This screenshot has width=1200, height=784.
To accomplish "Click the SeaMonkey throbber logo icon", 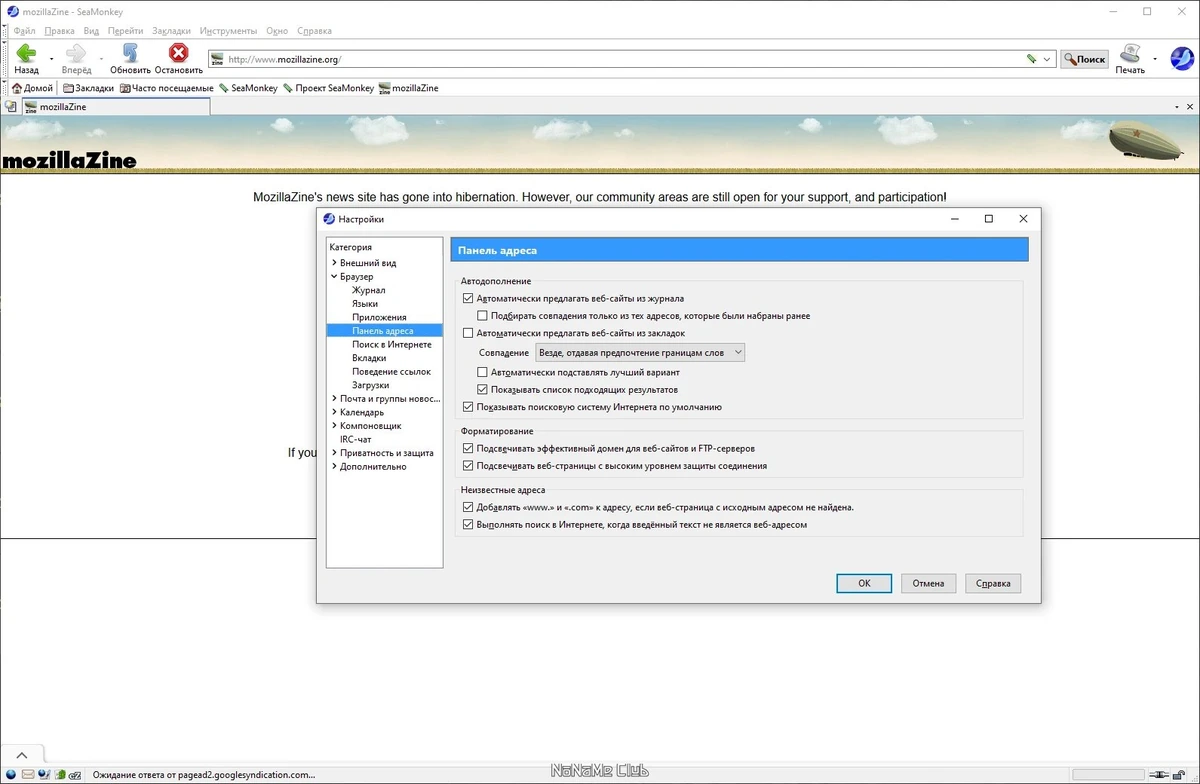I will click(x=1181, y=59).
